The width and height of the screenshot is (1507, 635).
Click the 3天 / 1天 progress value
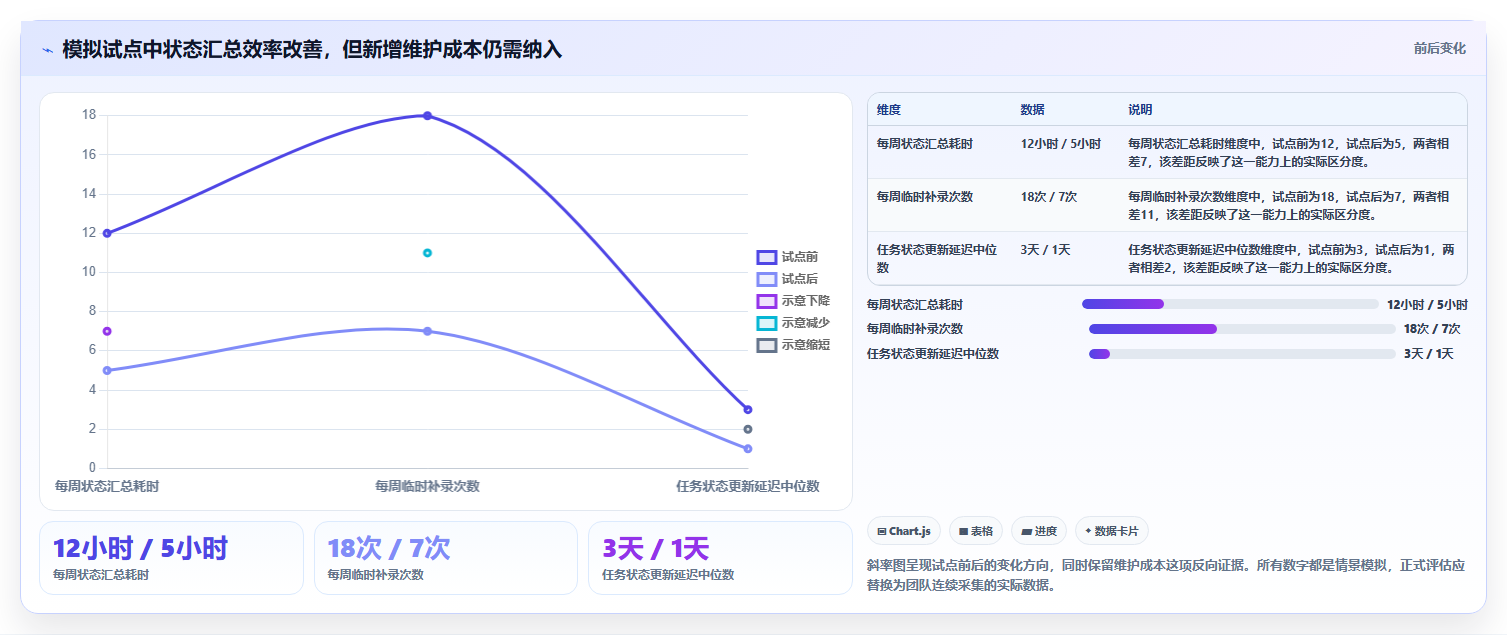point(1429,354)
